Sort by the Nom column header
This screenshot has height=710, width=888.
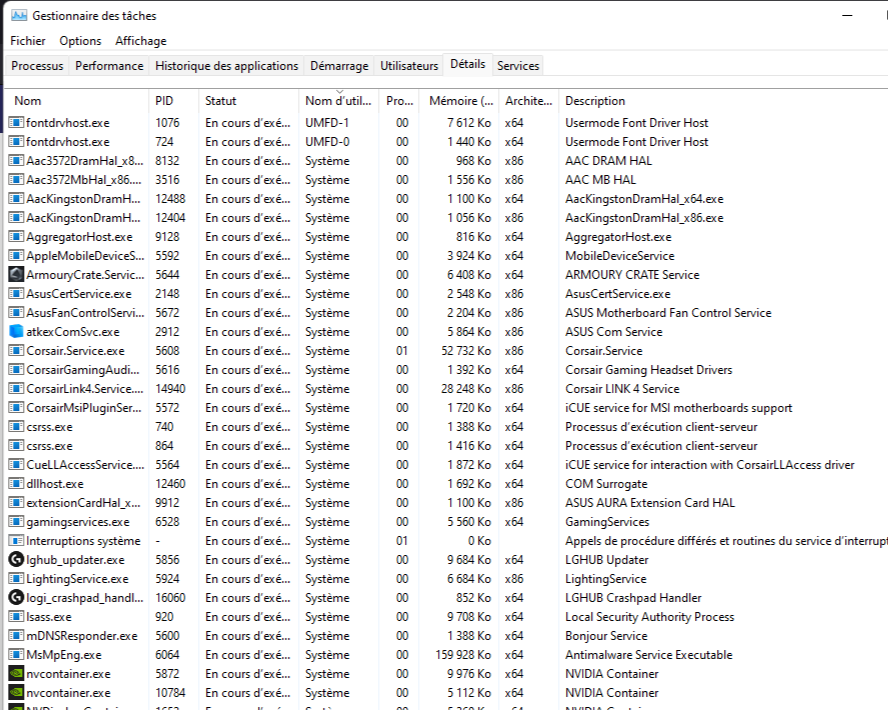pyautogui.click(x=28, y=101)
